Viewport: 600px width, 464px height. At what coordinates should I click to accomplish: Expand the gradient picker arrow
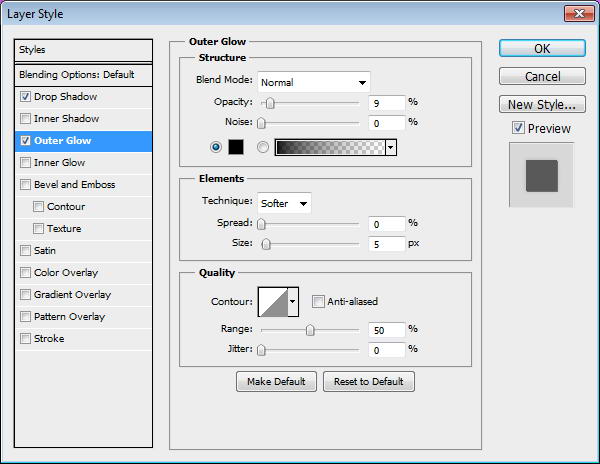(x=391, y=147)
